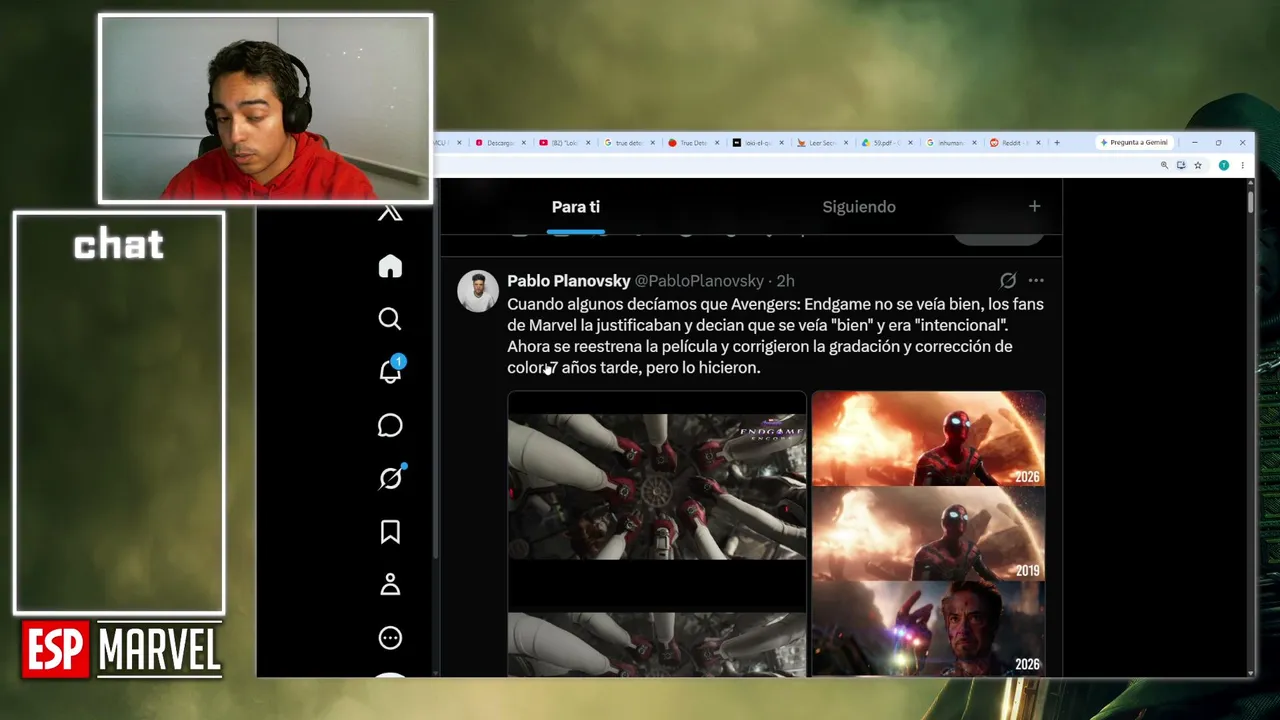Image resolution: width=1280 pixels, height=720 pixels.
Task: Open Notifications bell with 1 badge
Action: (390, 371)
